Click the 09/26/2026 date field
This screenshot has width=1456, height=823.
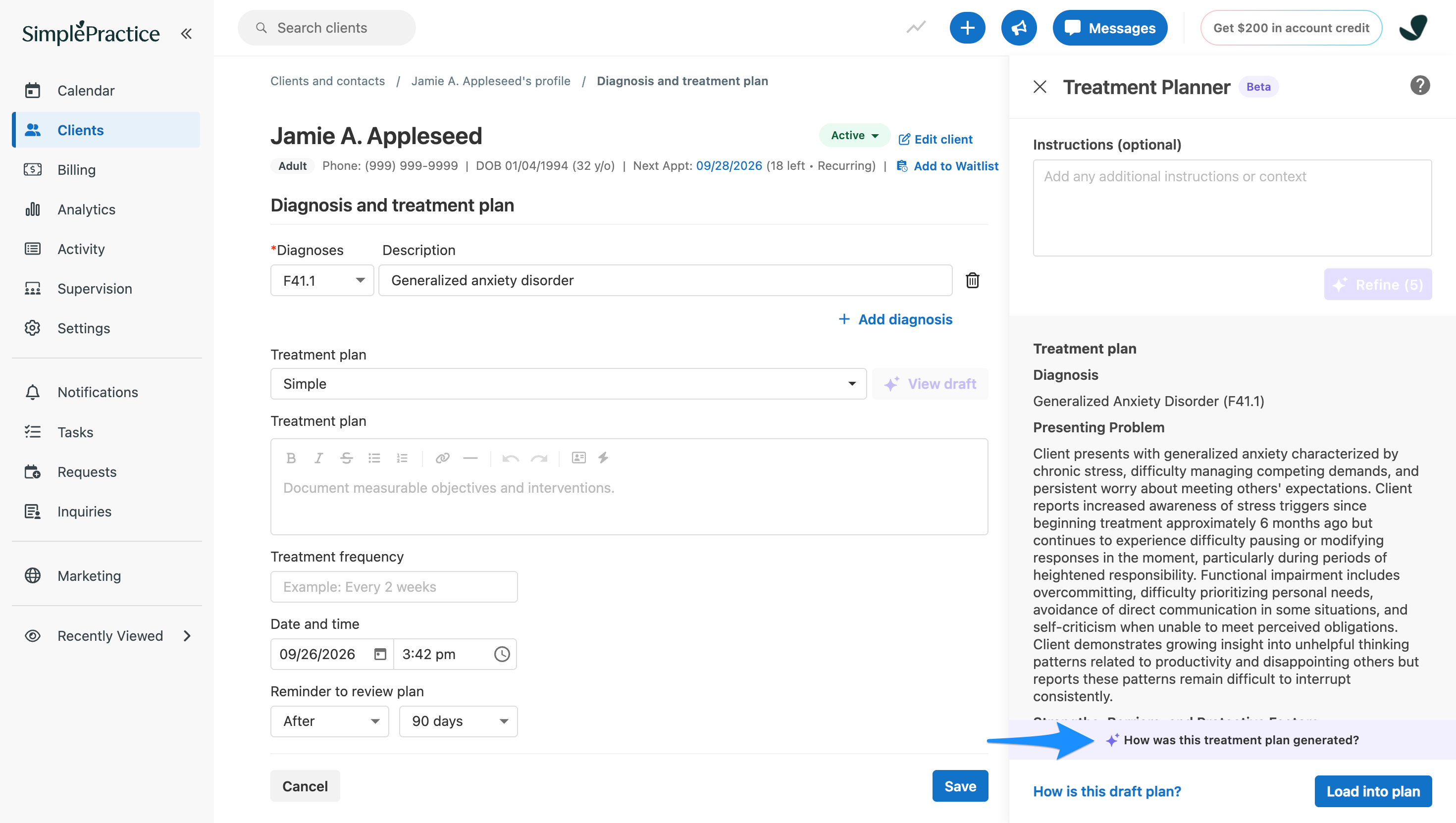pos(332,654)
